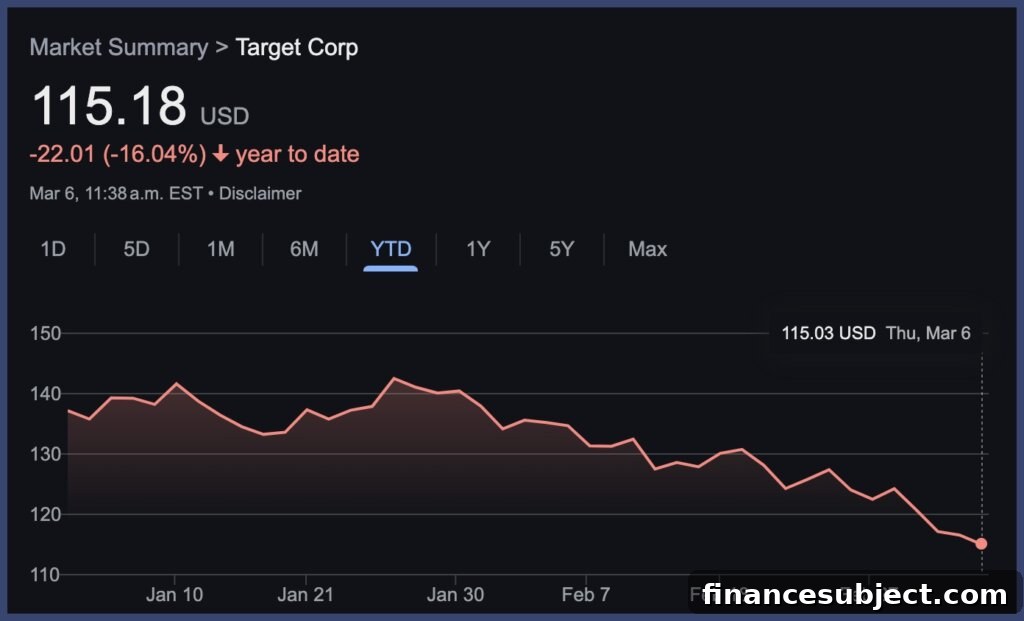Click the 130 y-axis label
The image size is (1024, 621).
45,454
